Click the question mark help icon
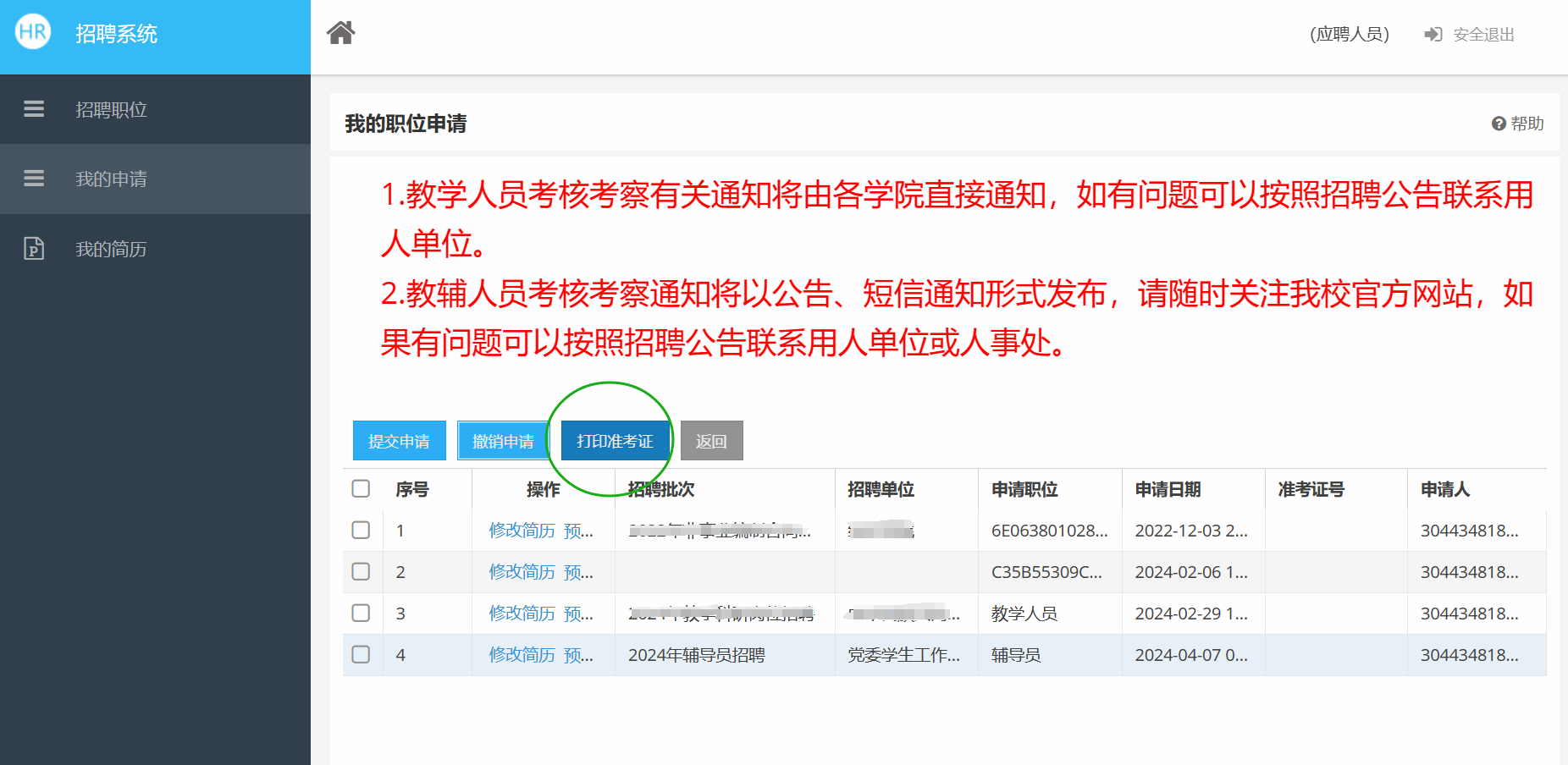Screen dimensions: 1568x765 [1498, 124]
